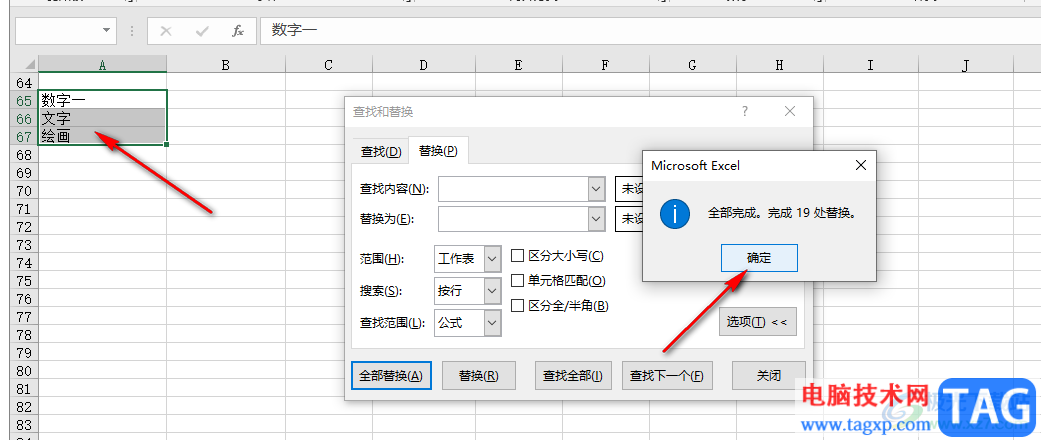The height and width of the screenshot is (440, 1041).
Task: Click the 全部替换(A) button
Action: 391,376
